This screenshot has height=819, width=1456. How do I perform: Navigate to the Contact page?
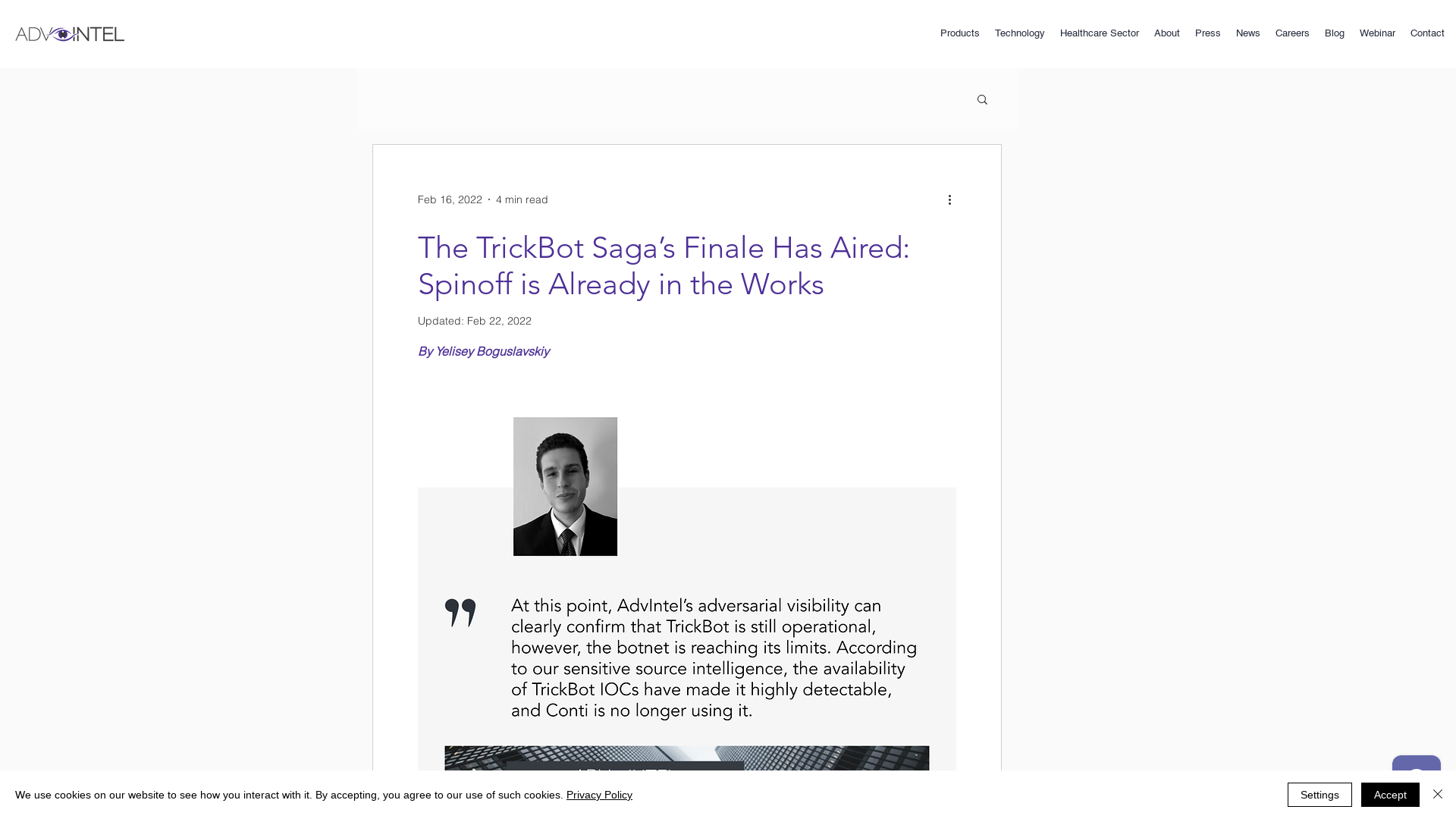[x=1427, y=33]
